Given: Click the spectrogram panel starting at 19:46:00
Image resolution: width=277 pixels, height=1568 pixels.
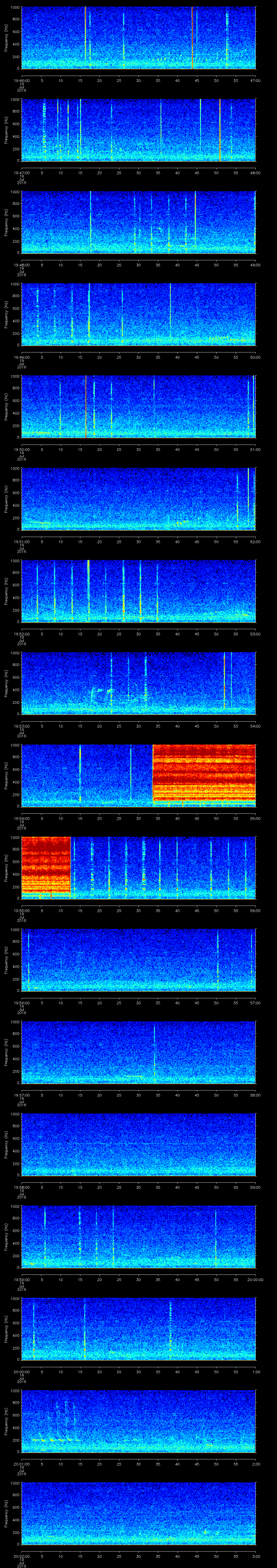Looking at the screenshot, I should click(x=139, y=38).
